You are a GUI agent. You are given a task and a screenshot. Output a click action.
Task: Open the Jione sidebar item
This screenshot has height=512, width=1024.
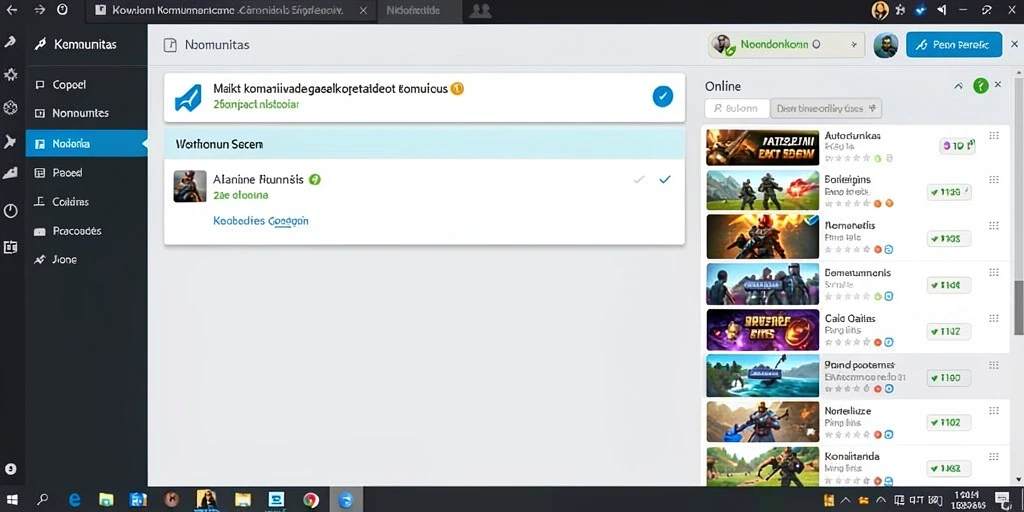86,259
